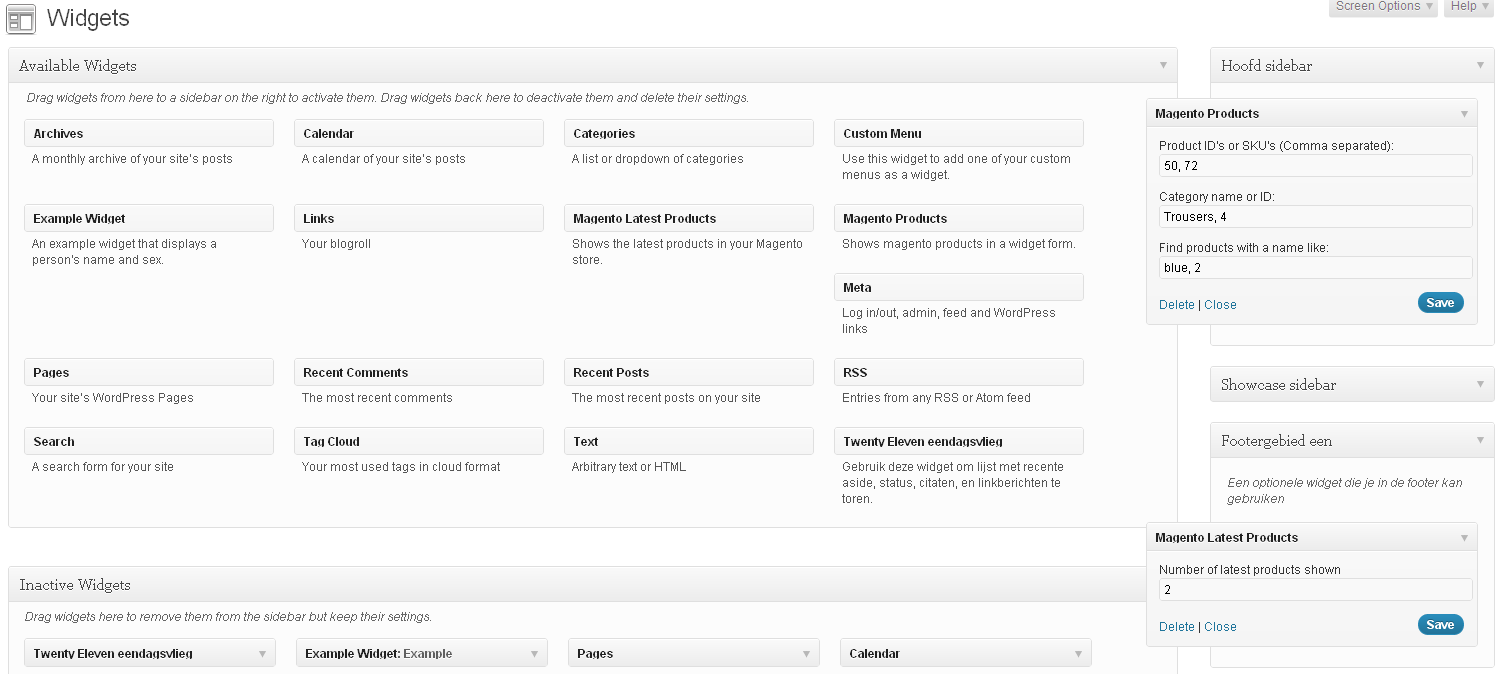Screen dimensions: 1500x674
Task: Click the Available Widgets heading
Action: (78, 66)
